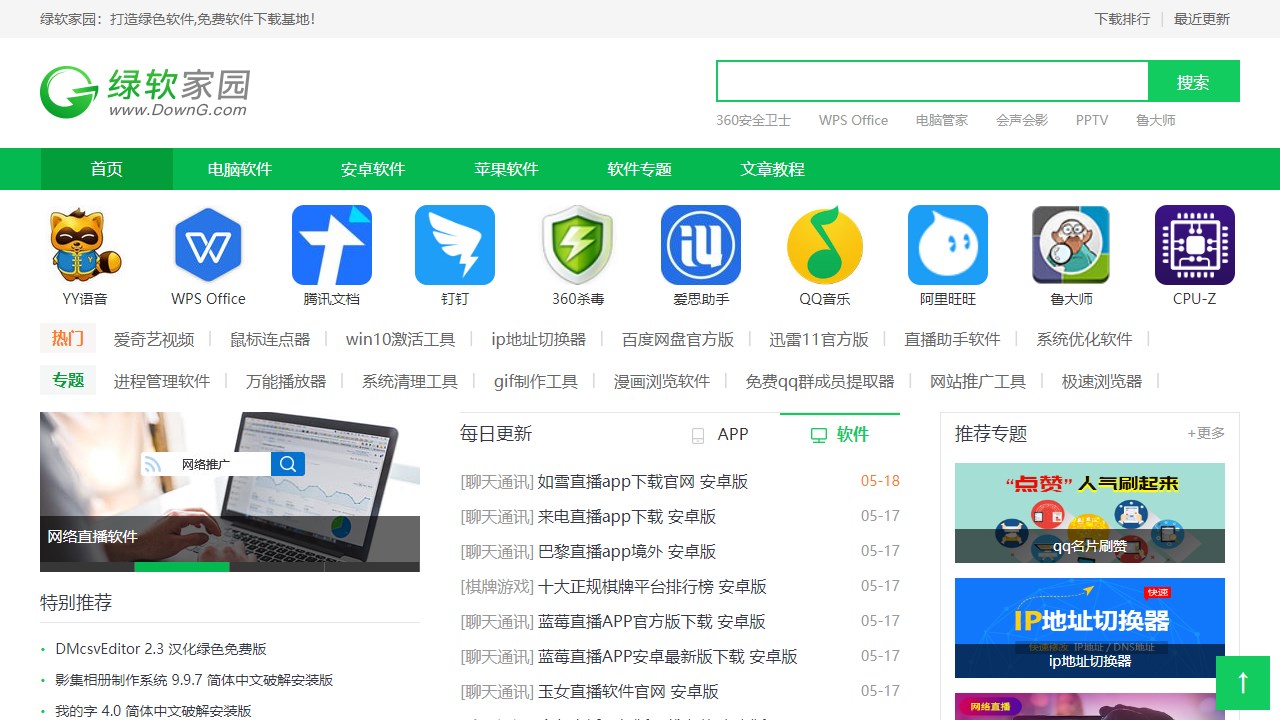Click the magnifier icon in the banner
Screen dimensions: 1280x720
pos(288,464)
